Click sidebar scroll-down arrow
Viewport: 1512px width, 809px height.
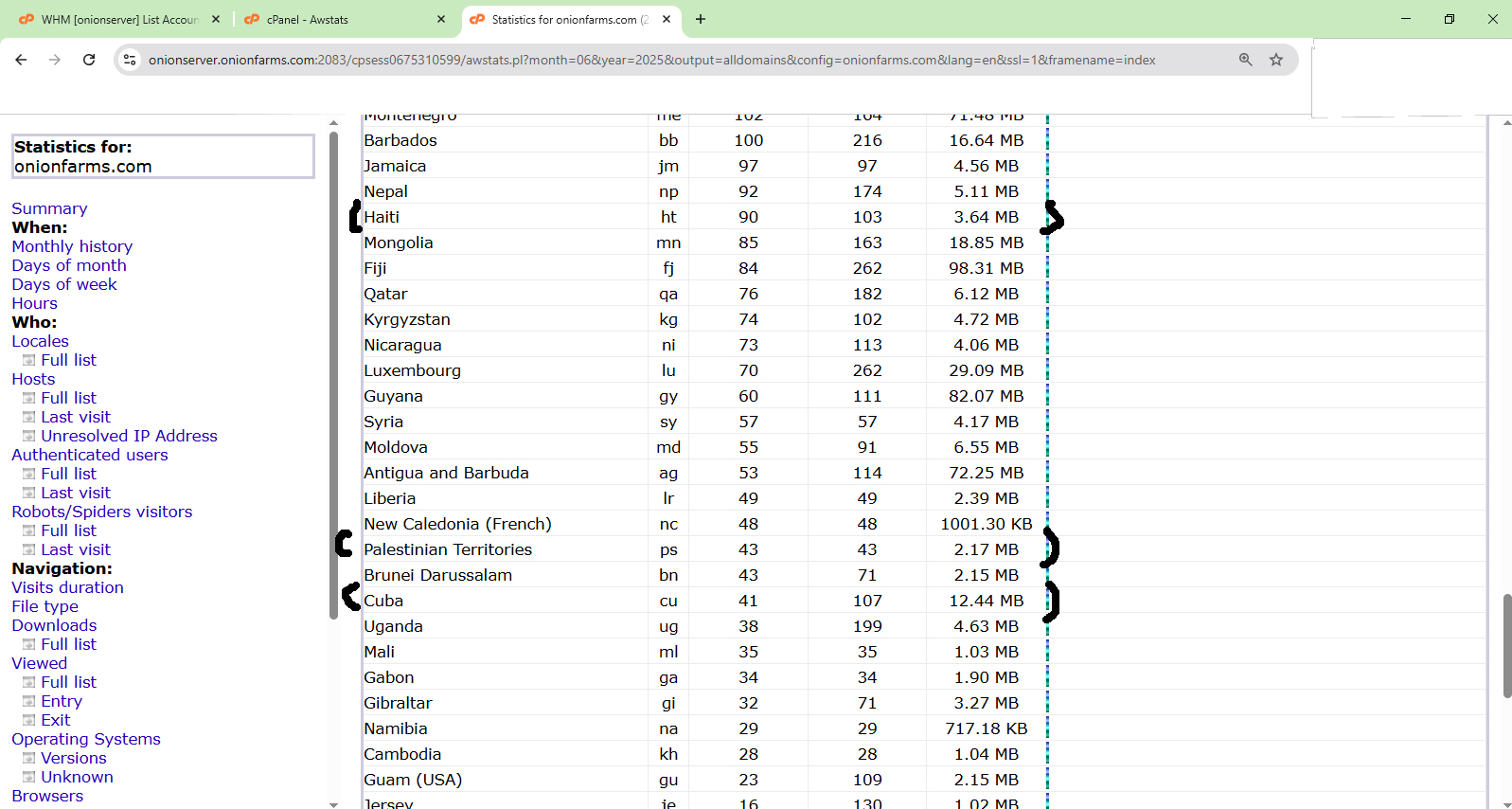pos(333,804)
